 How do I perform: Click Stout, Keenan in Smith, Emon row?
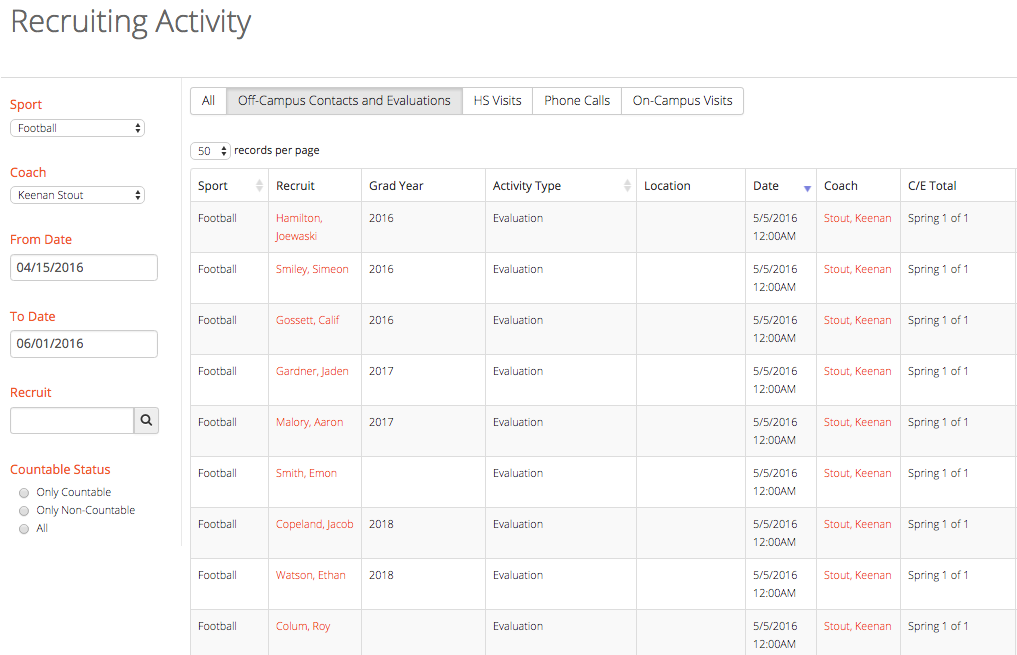pyautogui.click(x=857, y=473)
